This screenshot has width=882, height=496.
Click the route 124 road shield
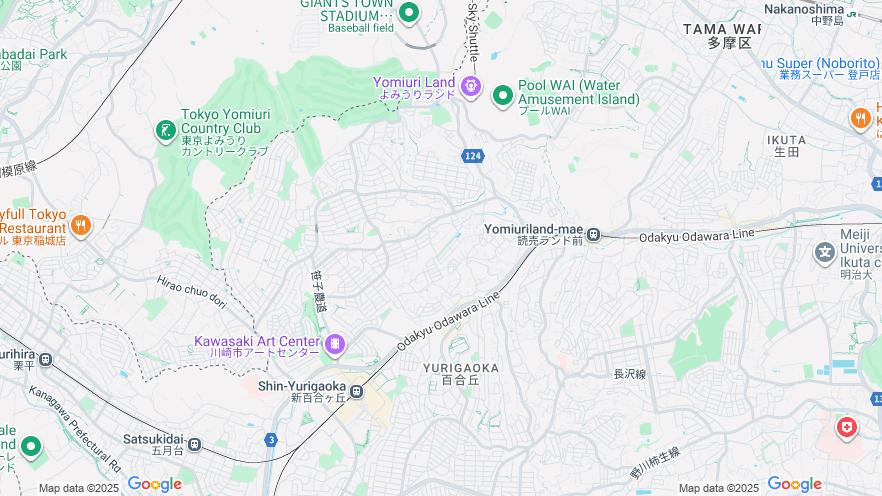coord(472,156)
